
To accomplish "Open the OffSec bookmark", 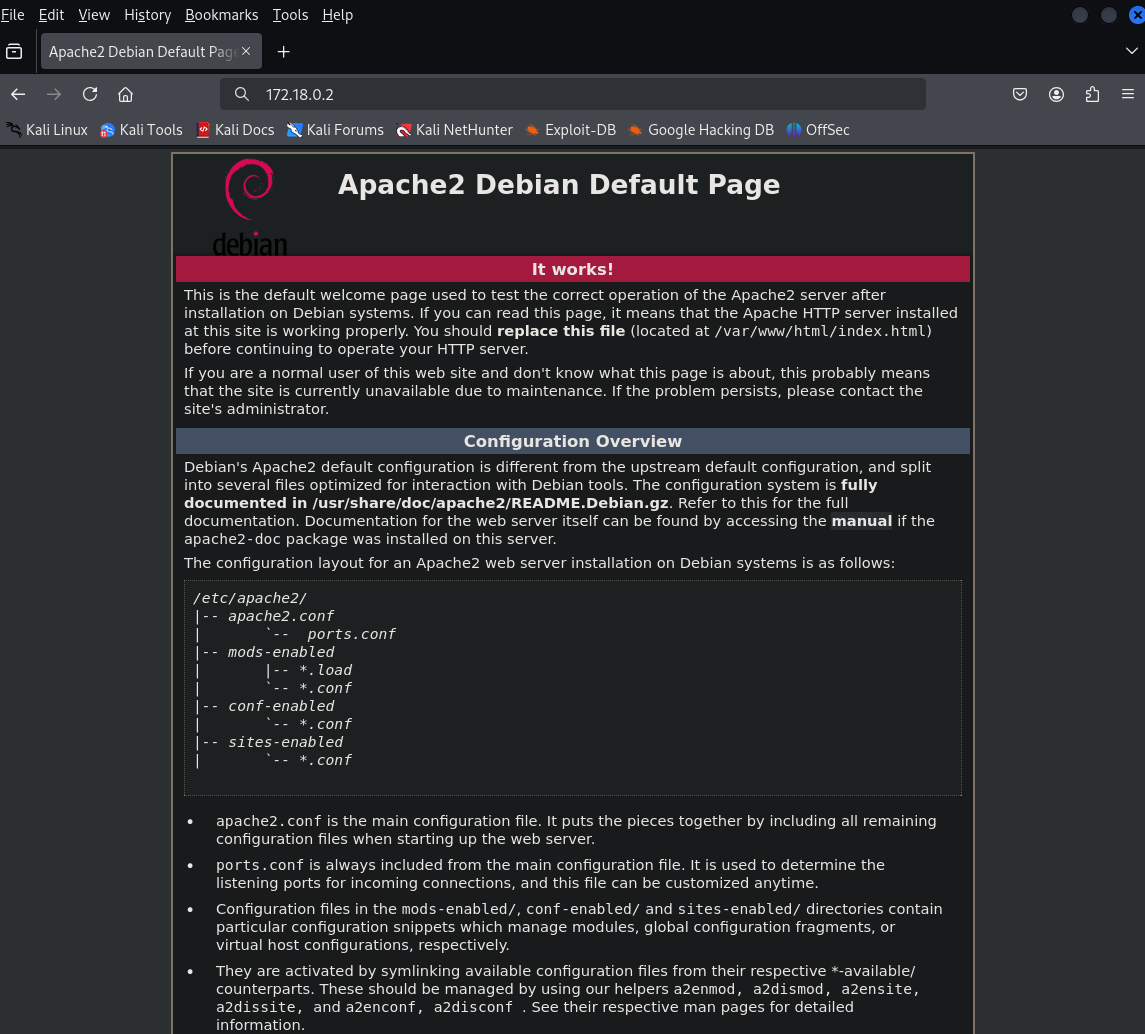I will 818,130.
